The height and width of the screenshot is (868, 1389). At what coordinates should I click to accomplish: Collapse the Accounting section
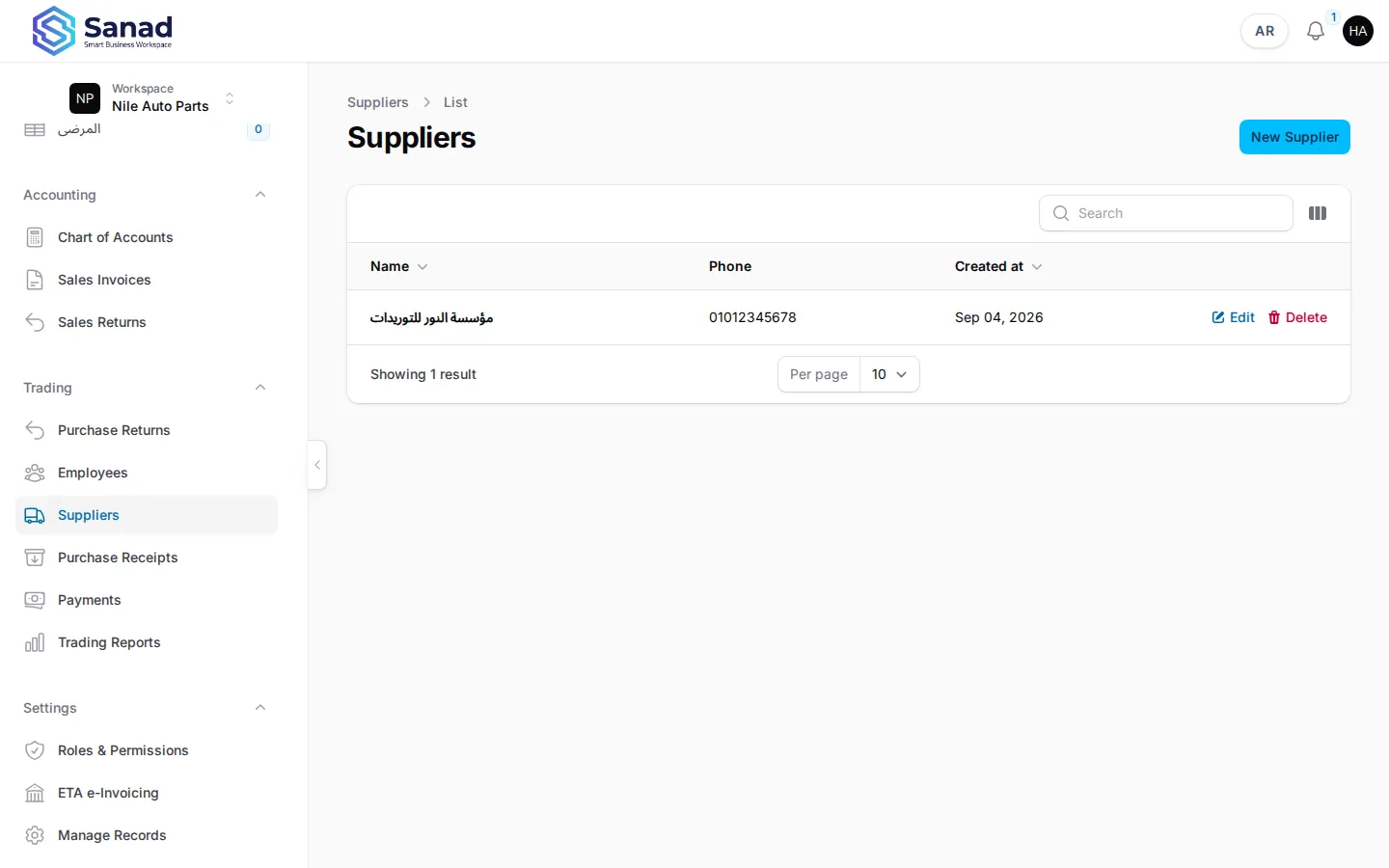point(260,195)
